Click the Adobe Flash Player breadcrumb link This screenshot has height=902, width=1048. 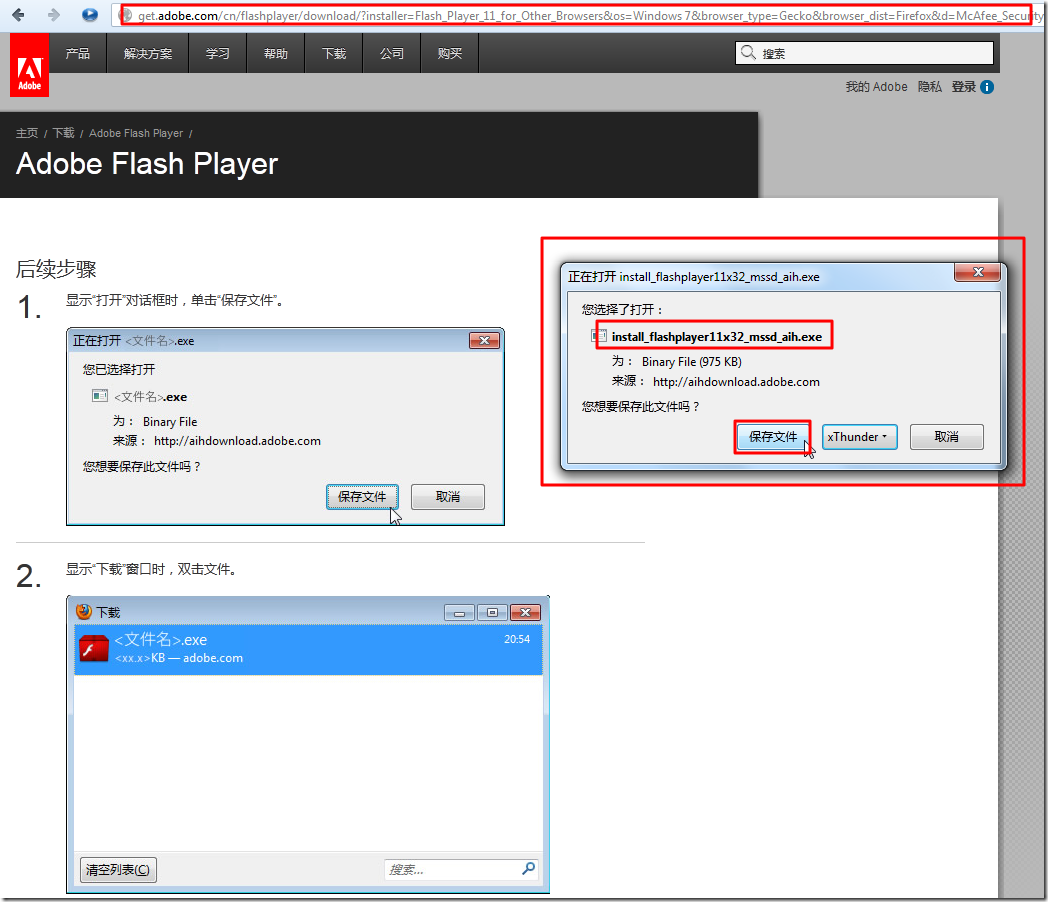tap(136, 133)
